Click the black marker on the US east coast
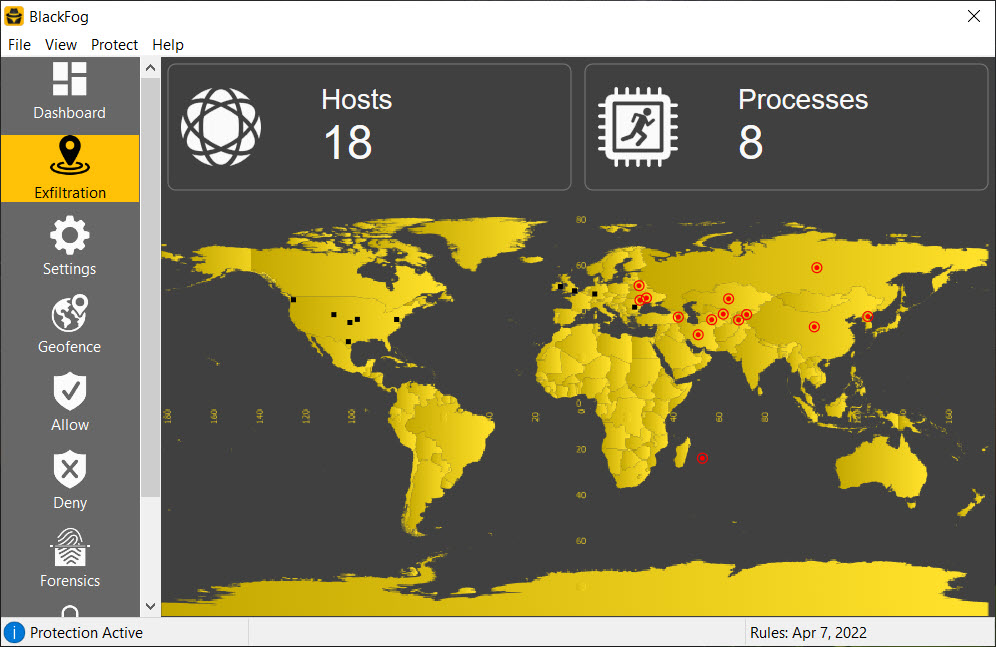Viewport: 996px width, 647px height. pos(397,319)
